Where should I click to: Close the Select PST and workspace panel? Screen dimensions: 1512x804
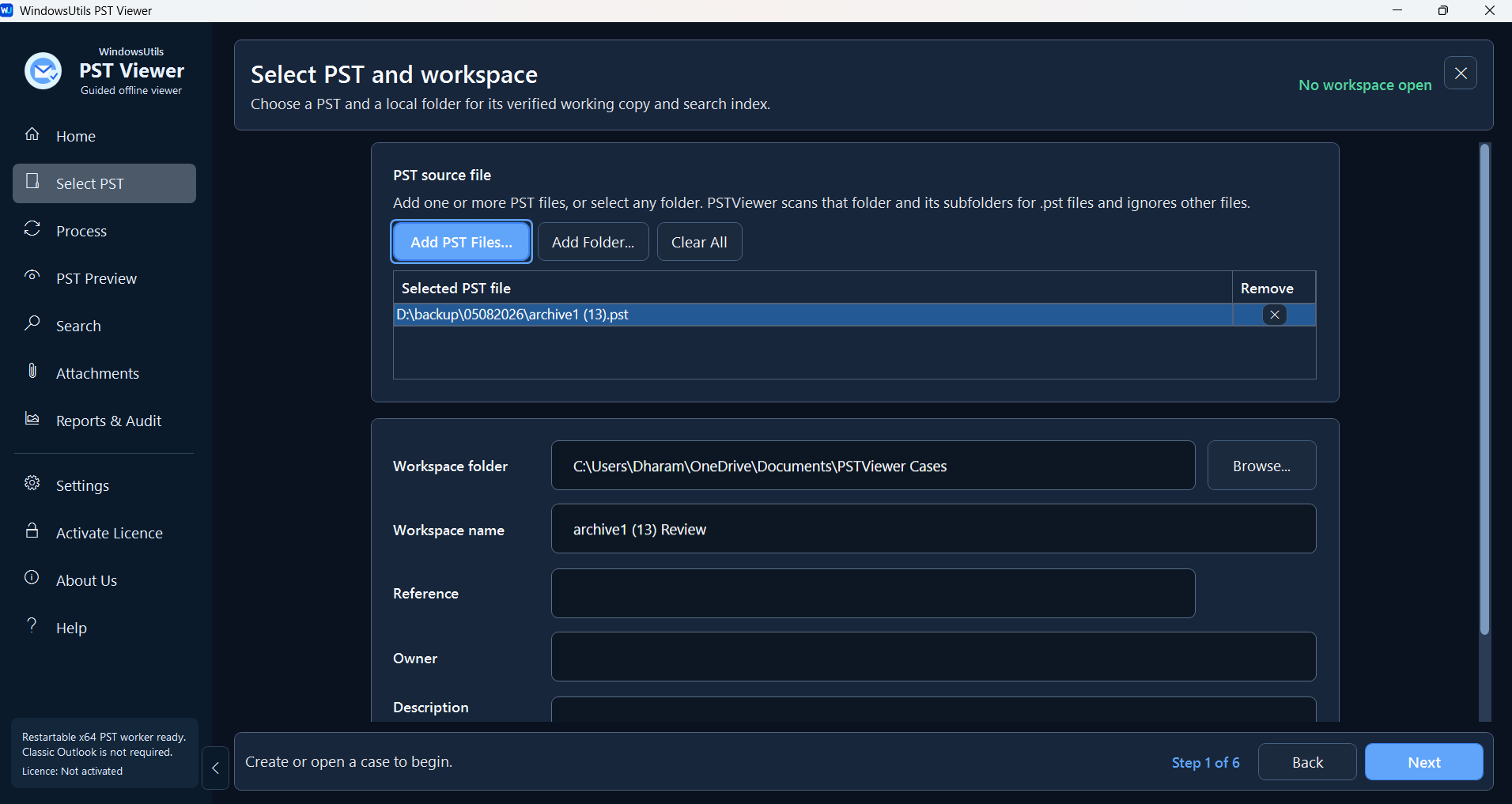pyautogui.click(x=1461, y=74)
